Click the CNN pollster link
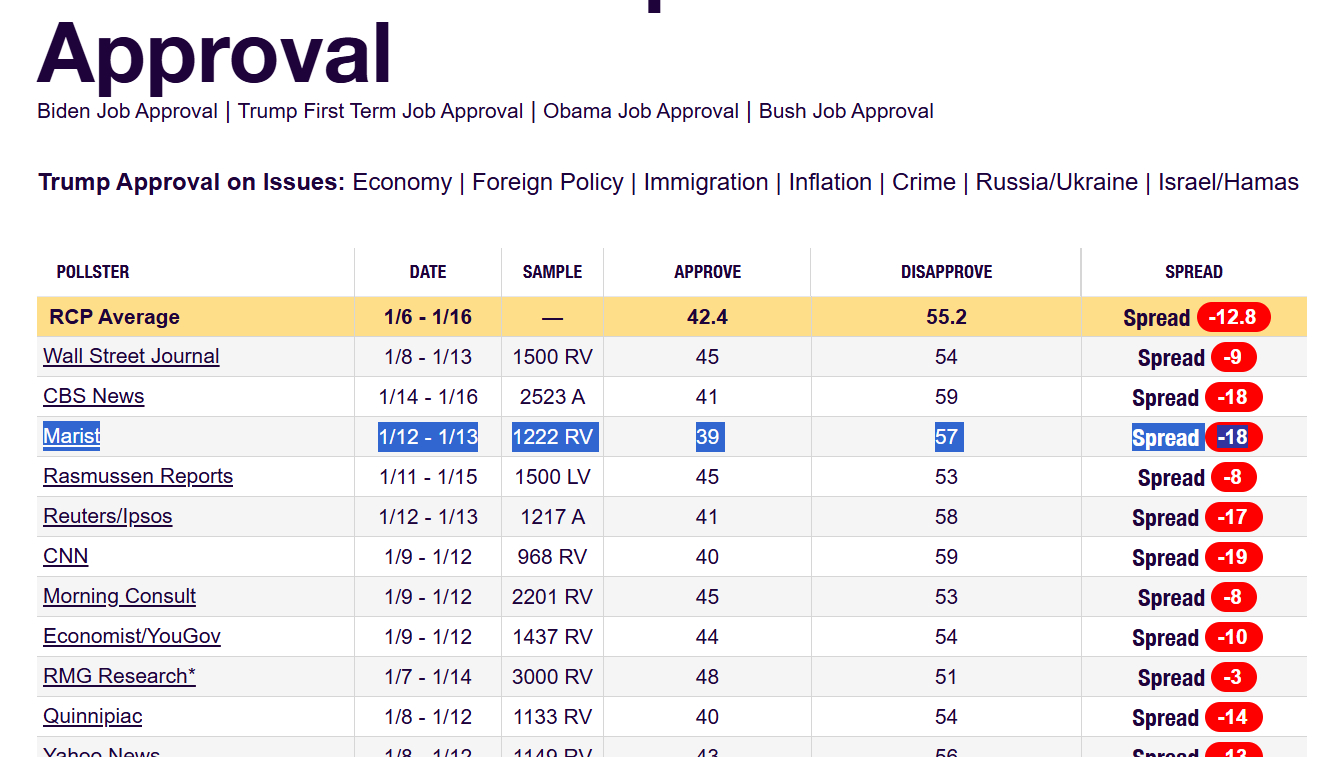Viewport: 1327px width, 757px height. pyautogui.click(x=65, y=556)
